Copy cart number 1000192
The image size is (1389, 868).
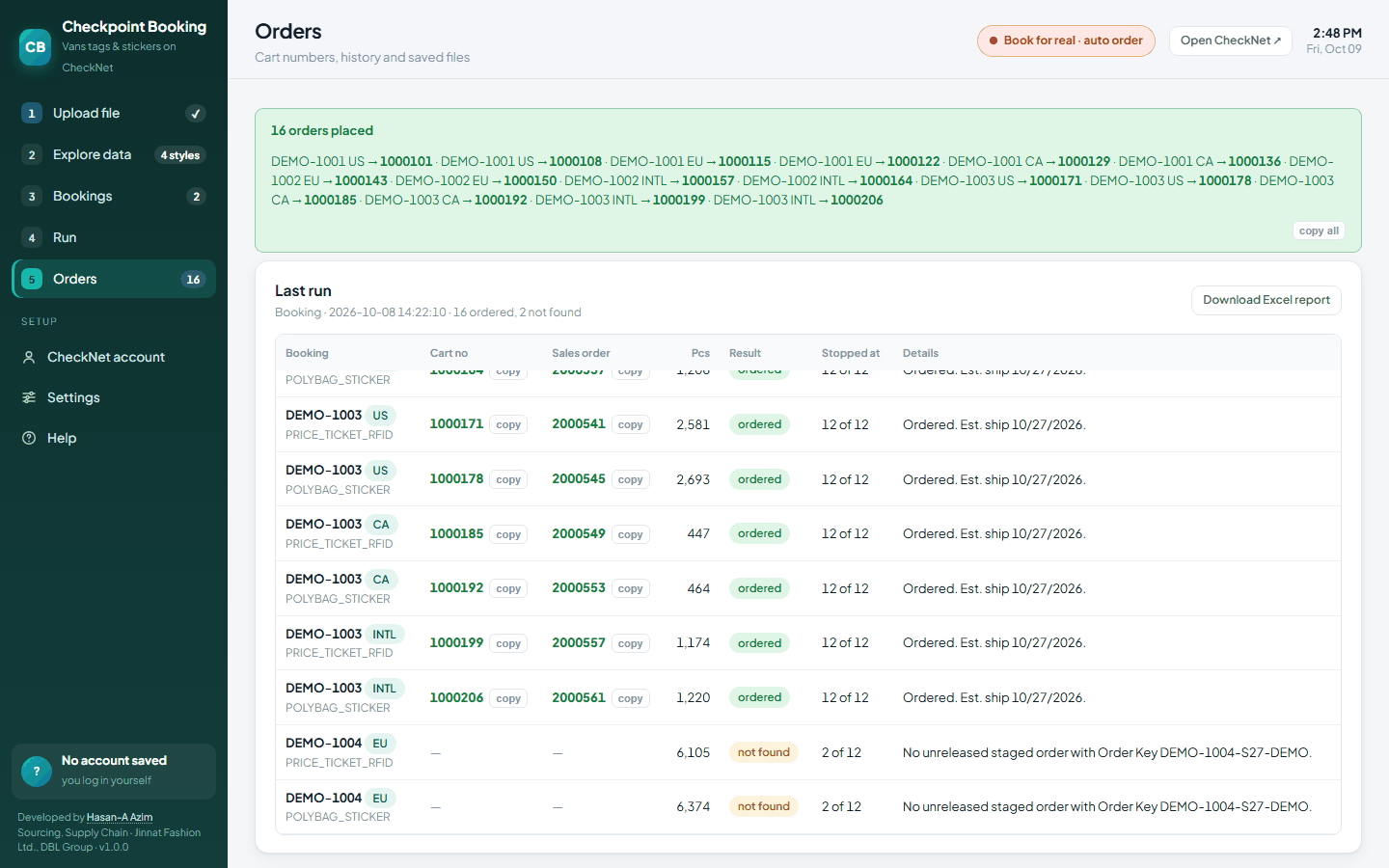click(x=508, y=588)
